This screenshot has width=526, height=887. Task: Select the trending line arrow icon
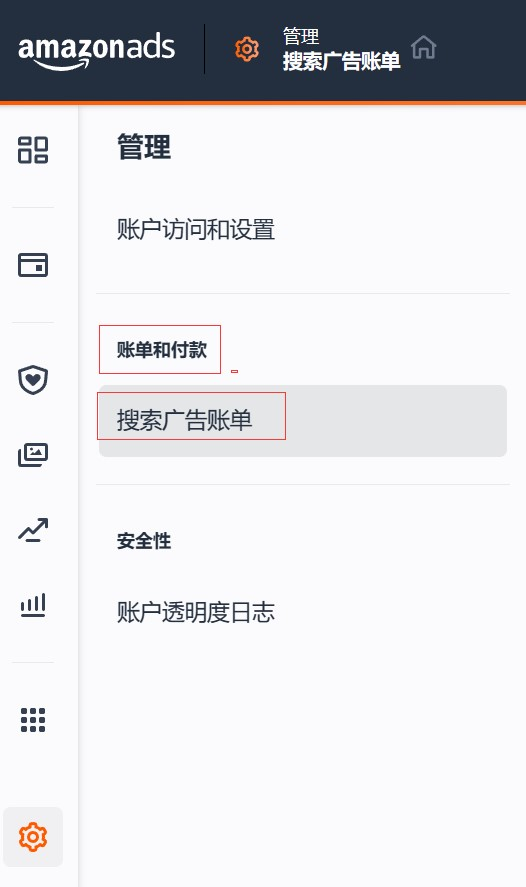33,530
